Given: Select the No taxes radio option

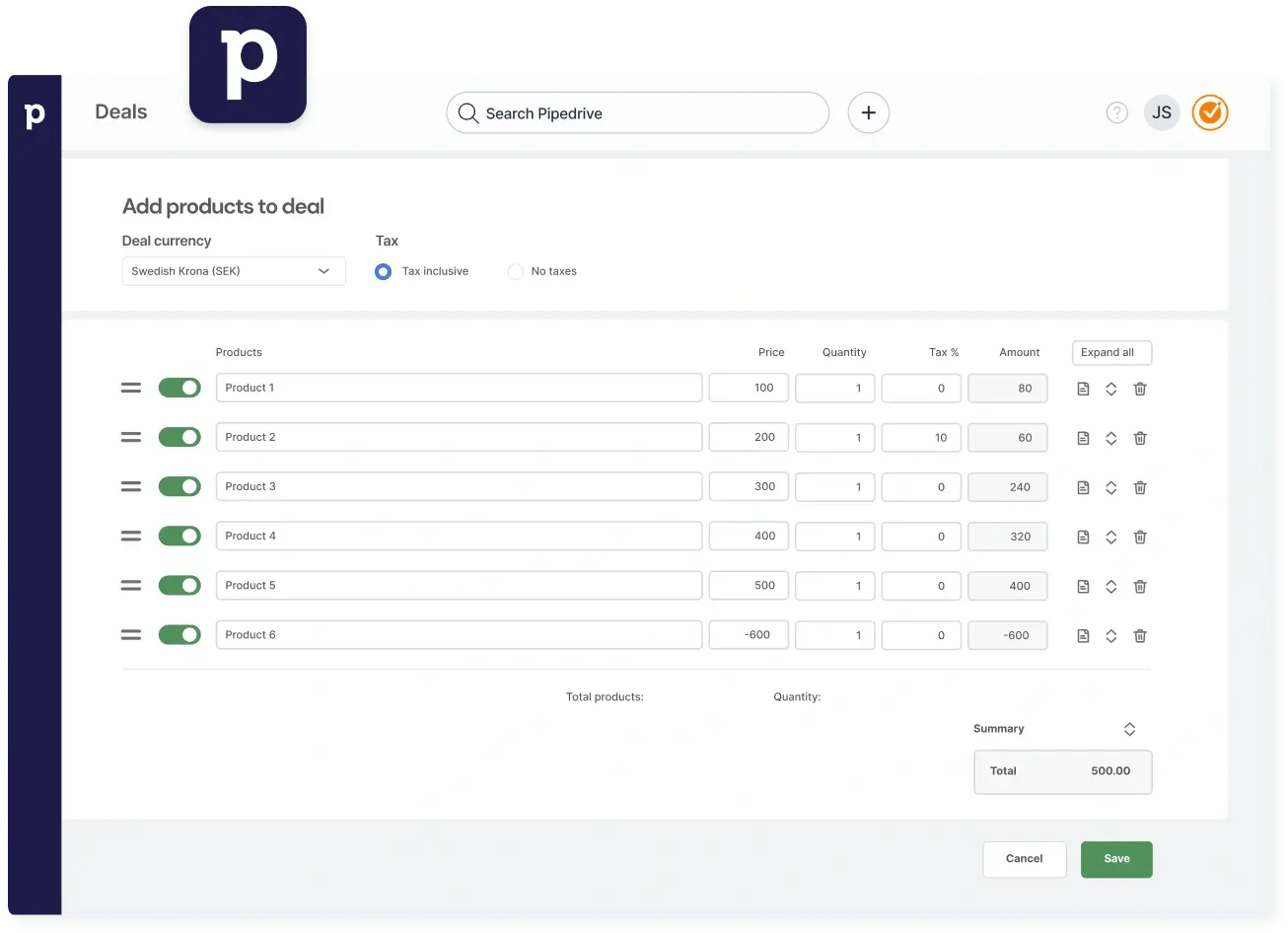Looking at the screenshot, I should click(x=515, y=271).
